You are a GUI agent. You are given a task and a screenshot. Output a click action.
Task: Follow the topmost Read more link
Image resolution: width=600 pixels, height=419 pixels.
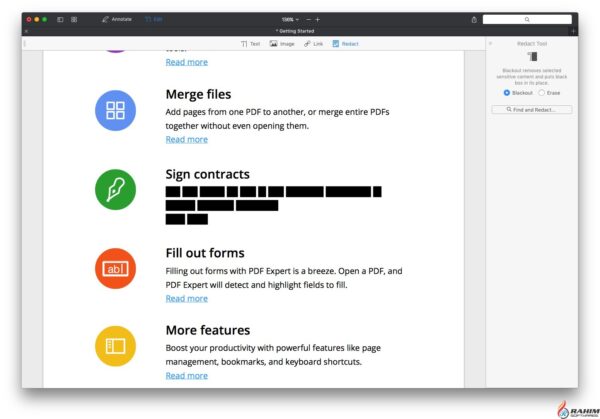point(187,62)
